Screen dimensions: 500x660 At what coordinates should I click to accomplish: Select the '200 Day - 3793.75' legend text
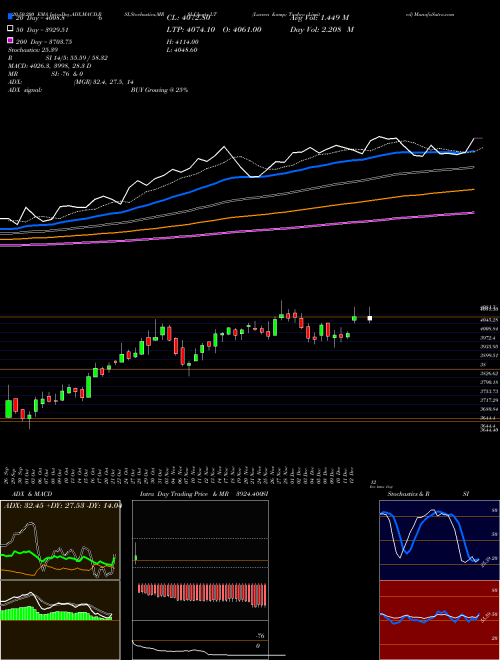[x=44, y=42]
